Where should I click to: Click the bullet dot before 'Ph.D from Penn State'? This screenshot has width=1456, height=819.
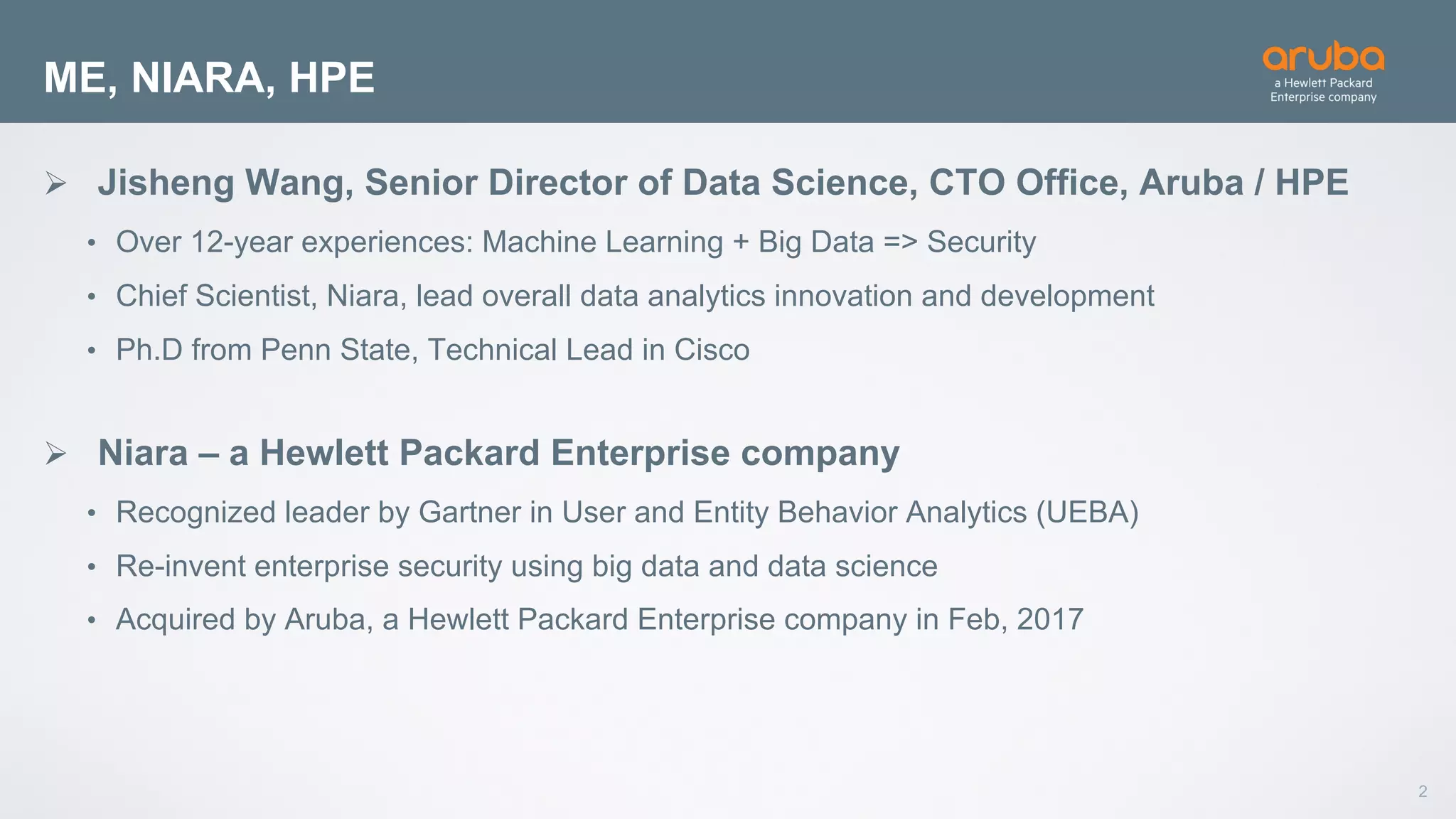tap(91, 351)
